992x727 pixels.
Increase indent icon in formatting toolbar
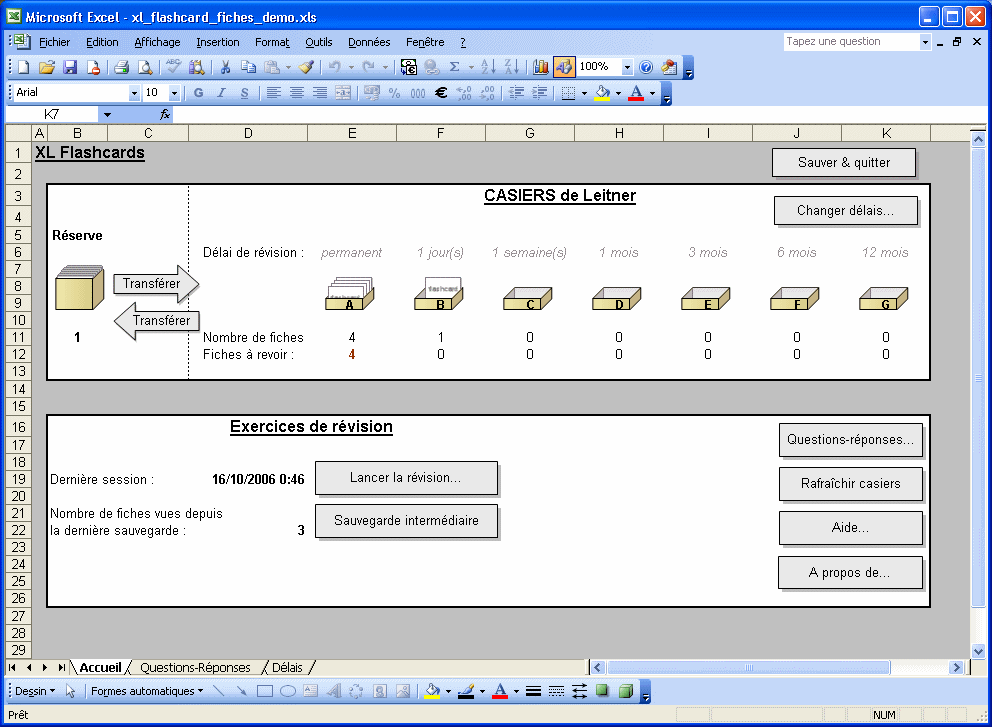(540, 93)
